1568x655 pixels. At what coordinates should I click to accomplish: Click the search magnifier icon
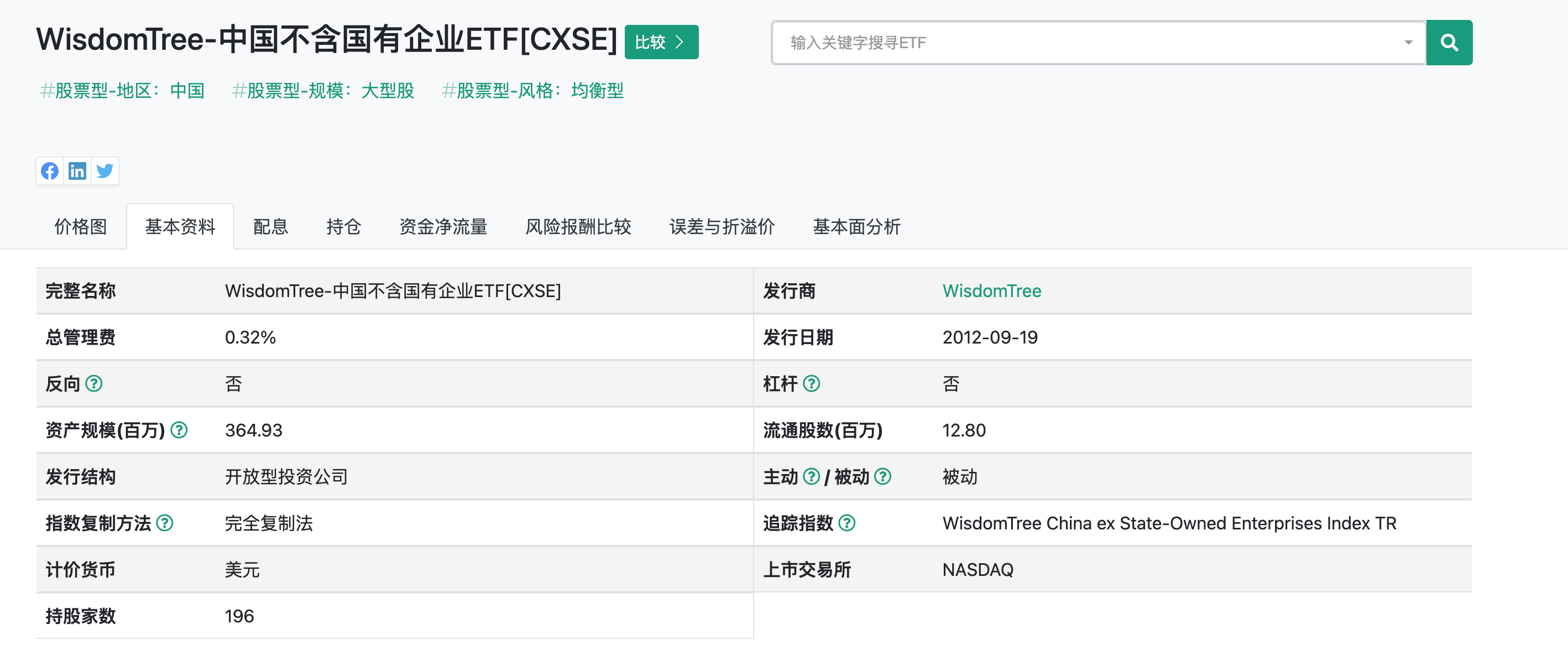click(x=1449, y=42)
